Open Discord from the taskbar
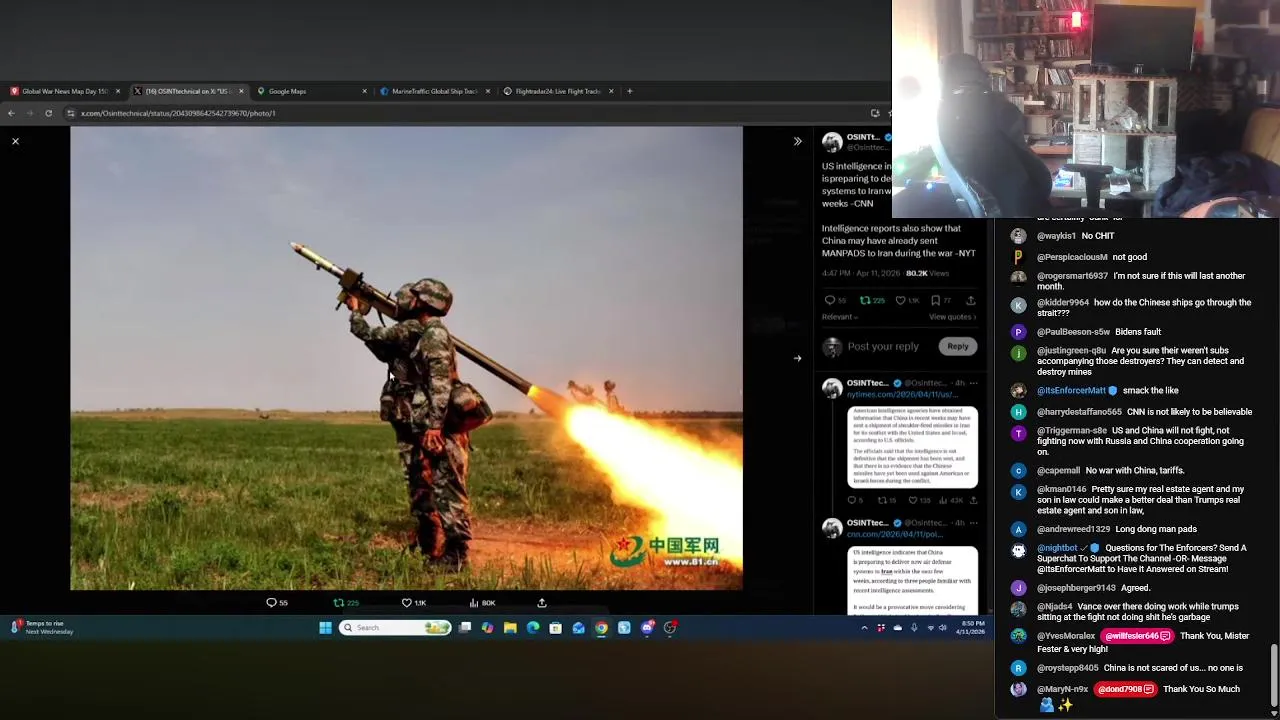The image size is (1280, 720). point(647,628)
